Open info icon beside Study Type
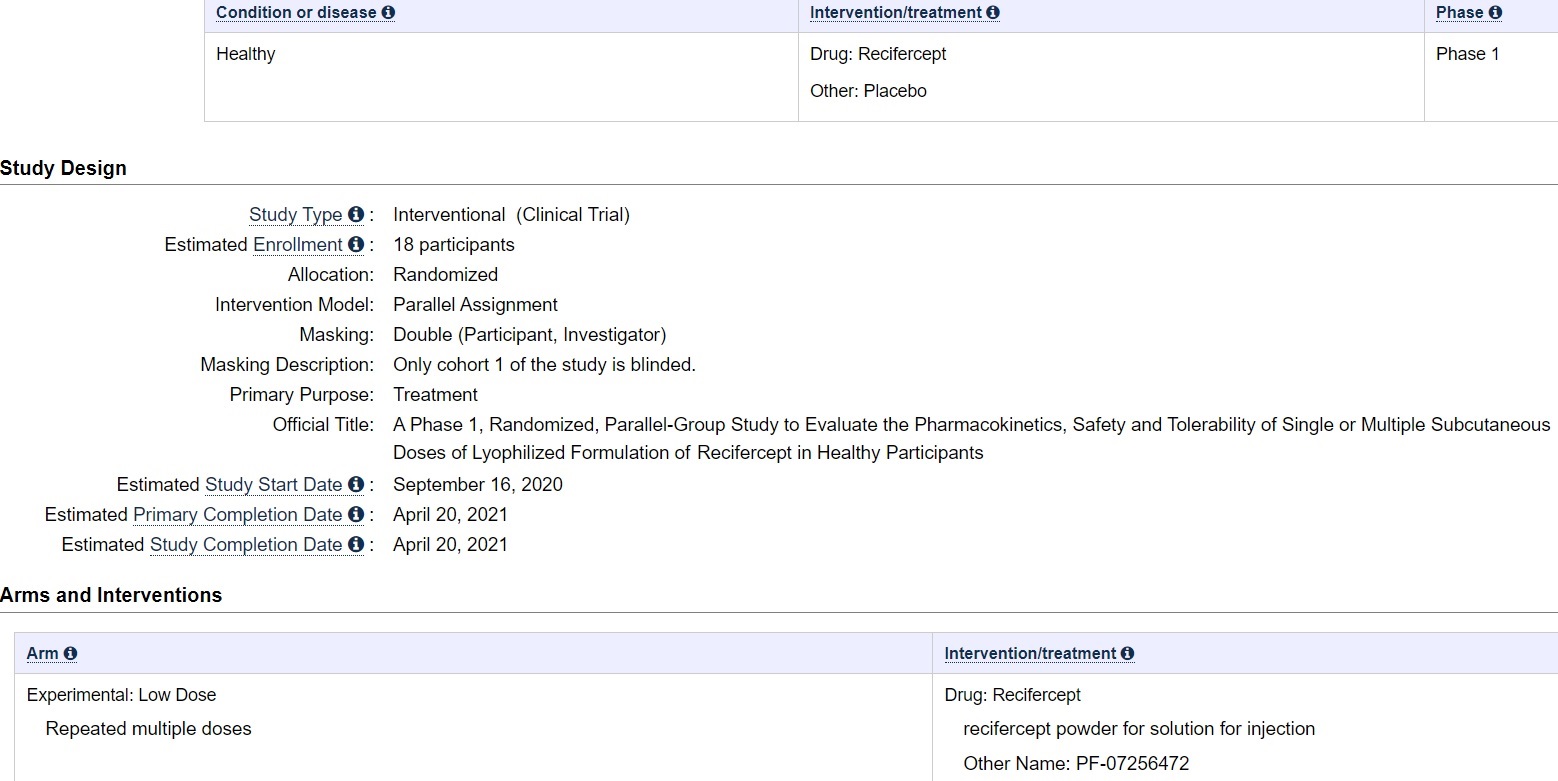 click(x=356, y=215)
